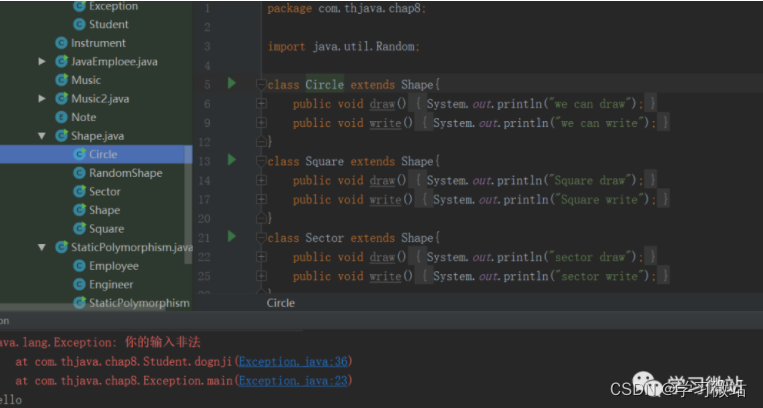
Task: Collapse the Shape.java node arrow
Action: [x=42, y=136]
